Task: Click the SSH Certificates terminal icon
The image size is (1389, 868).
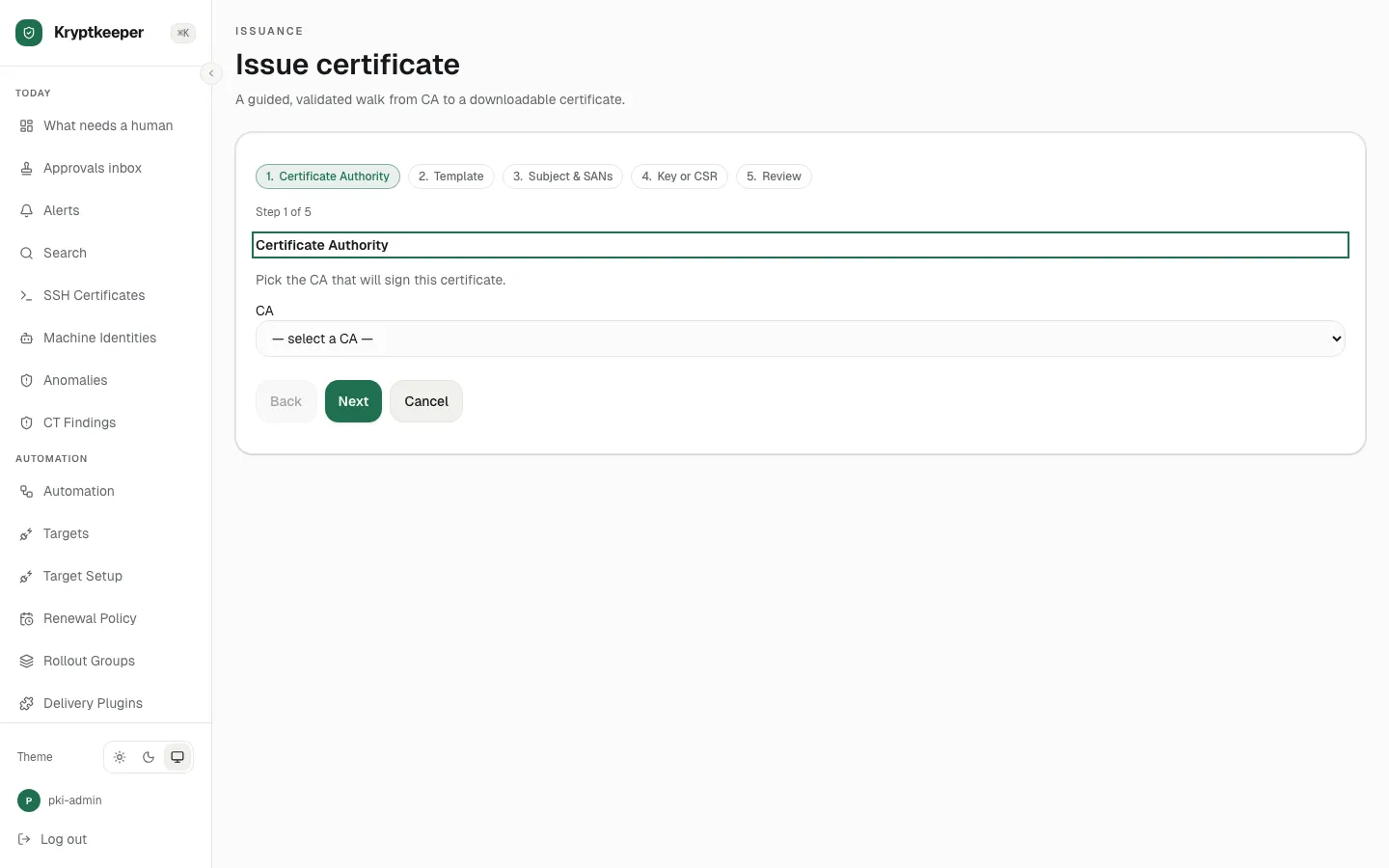Action: pos(26,296)
